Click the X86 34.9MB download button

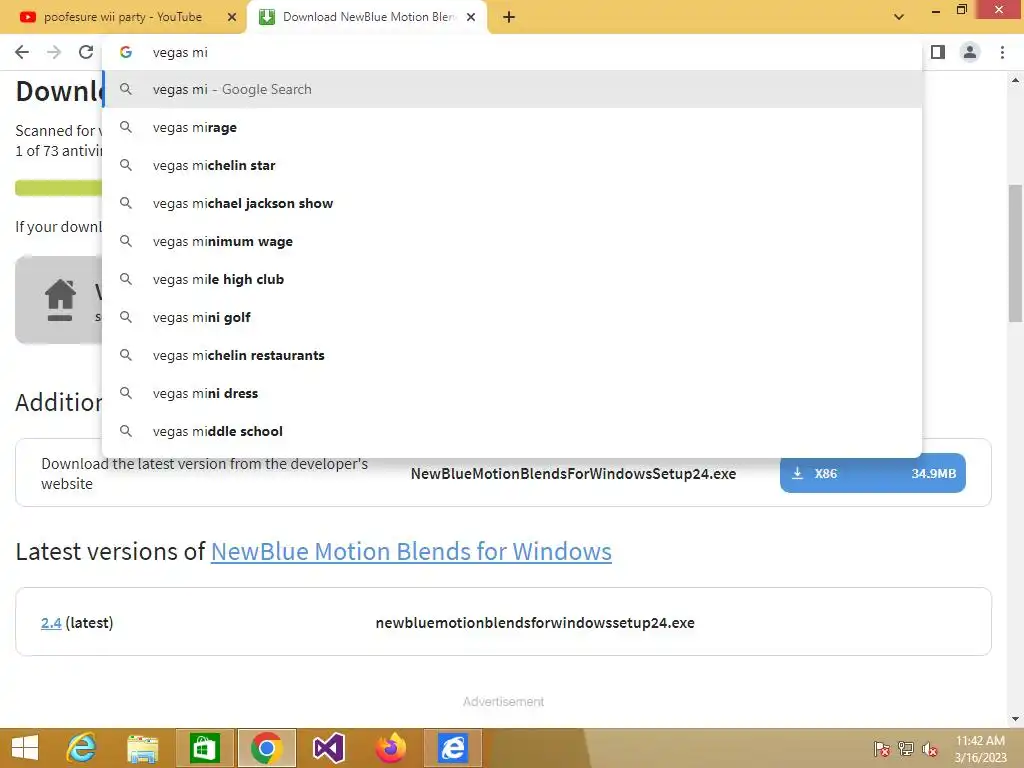(872, 473)
